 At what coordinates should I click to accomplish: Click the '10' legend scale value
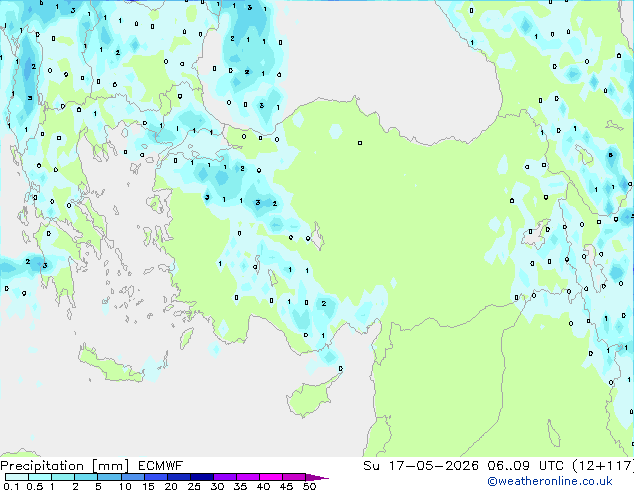[125, 486]
